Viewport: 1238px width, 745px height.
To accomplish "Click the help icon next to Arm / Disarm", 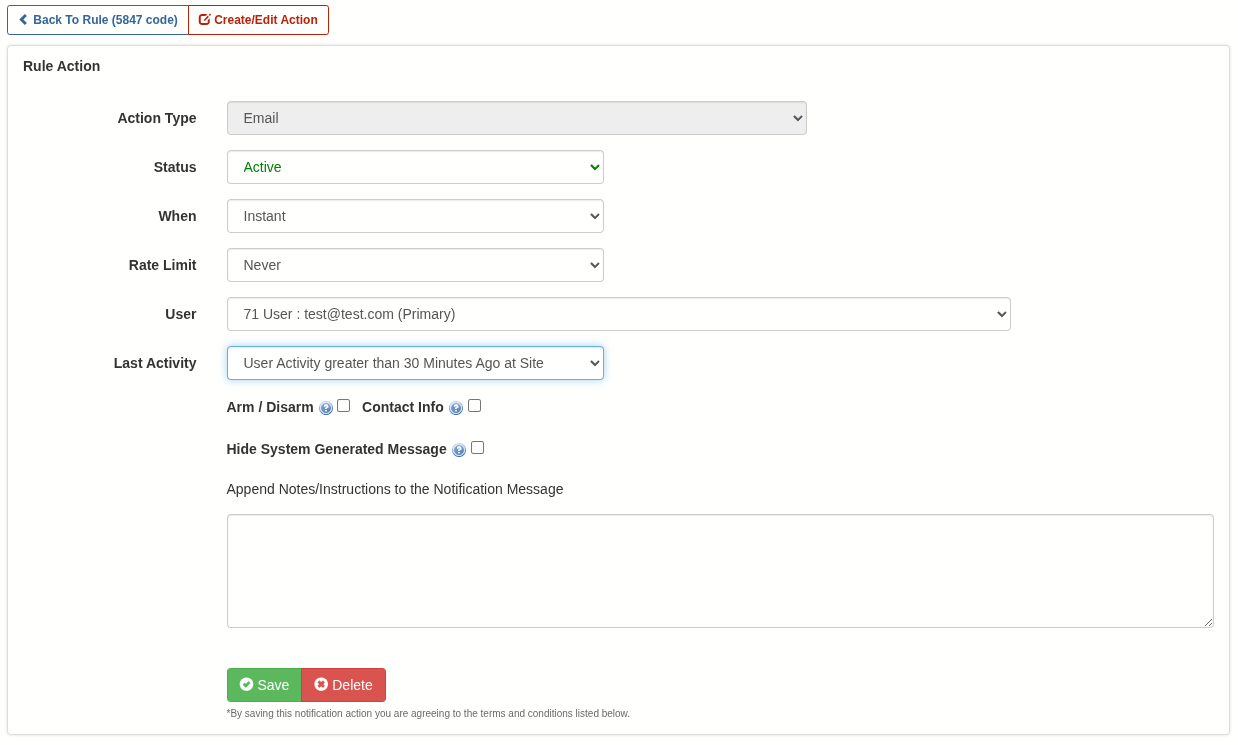I will [x=326, y=408].
